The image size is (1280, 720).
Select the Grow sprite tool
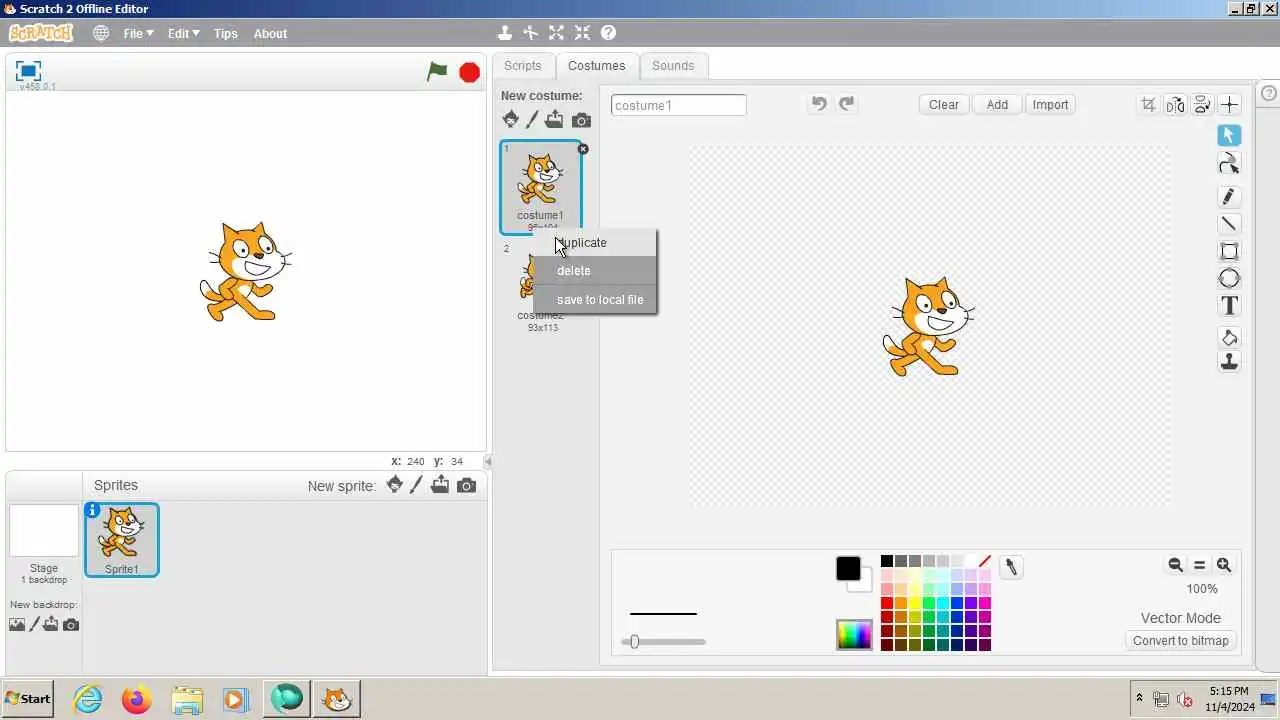(x=557, y=33)
